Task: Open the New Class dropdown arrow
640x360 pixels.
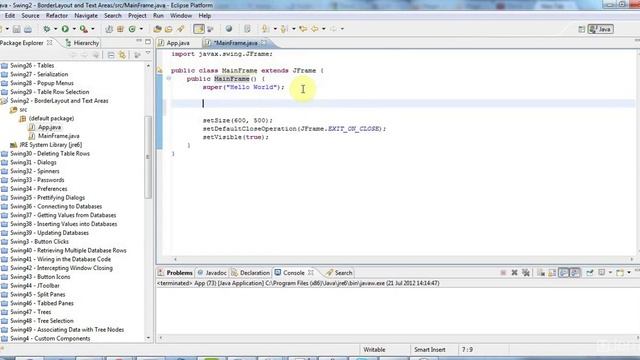Action: click(141, 29)
